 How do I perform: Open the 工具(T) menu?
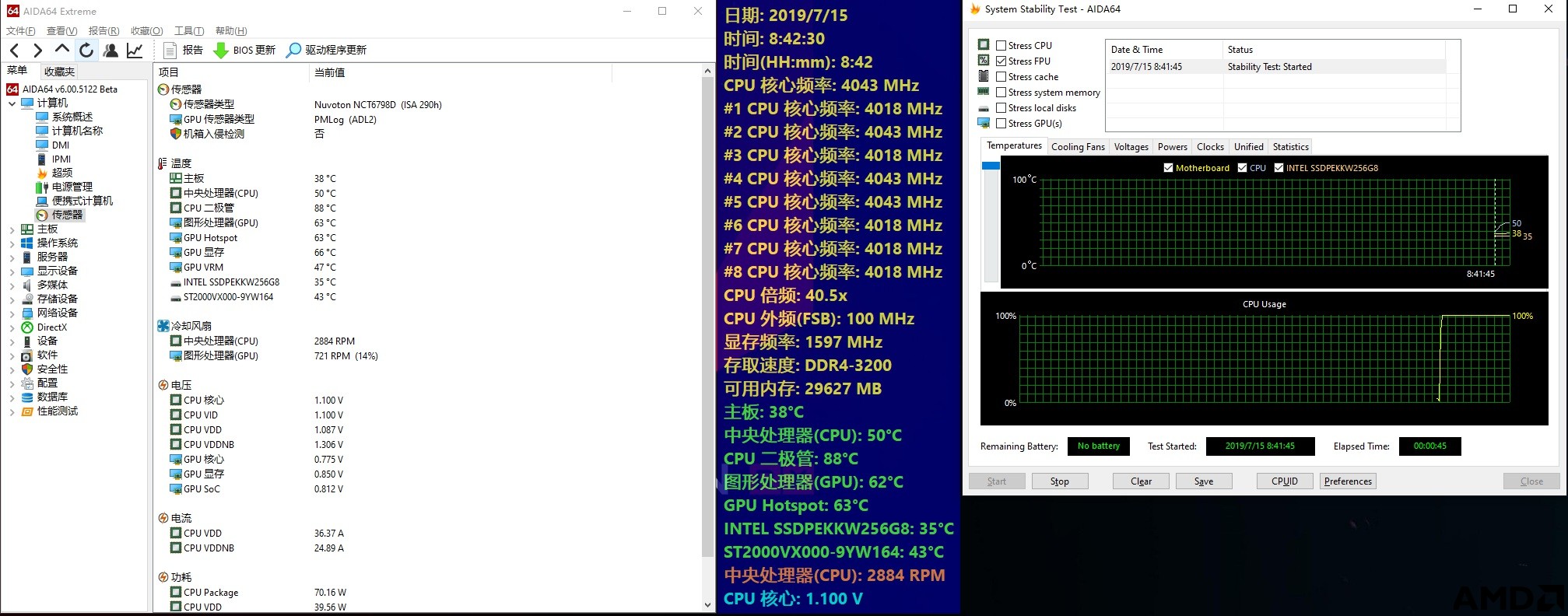point(189,31)
